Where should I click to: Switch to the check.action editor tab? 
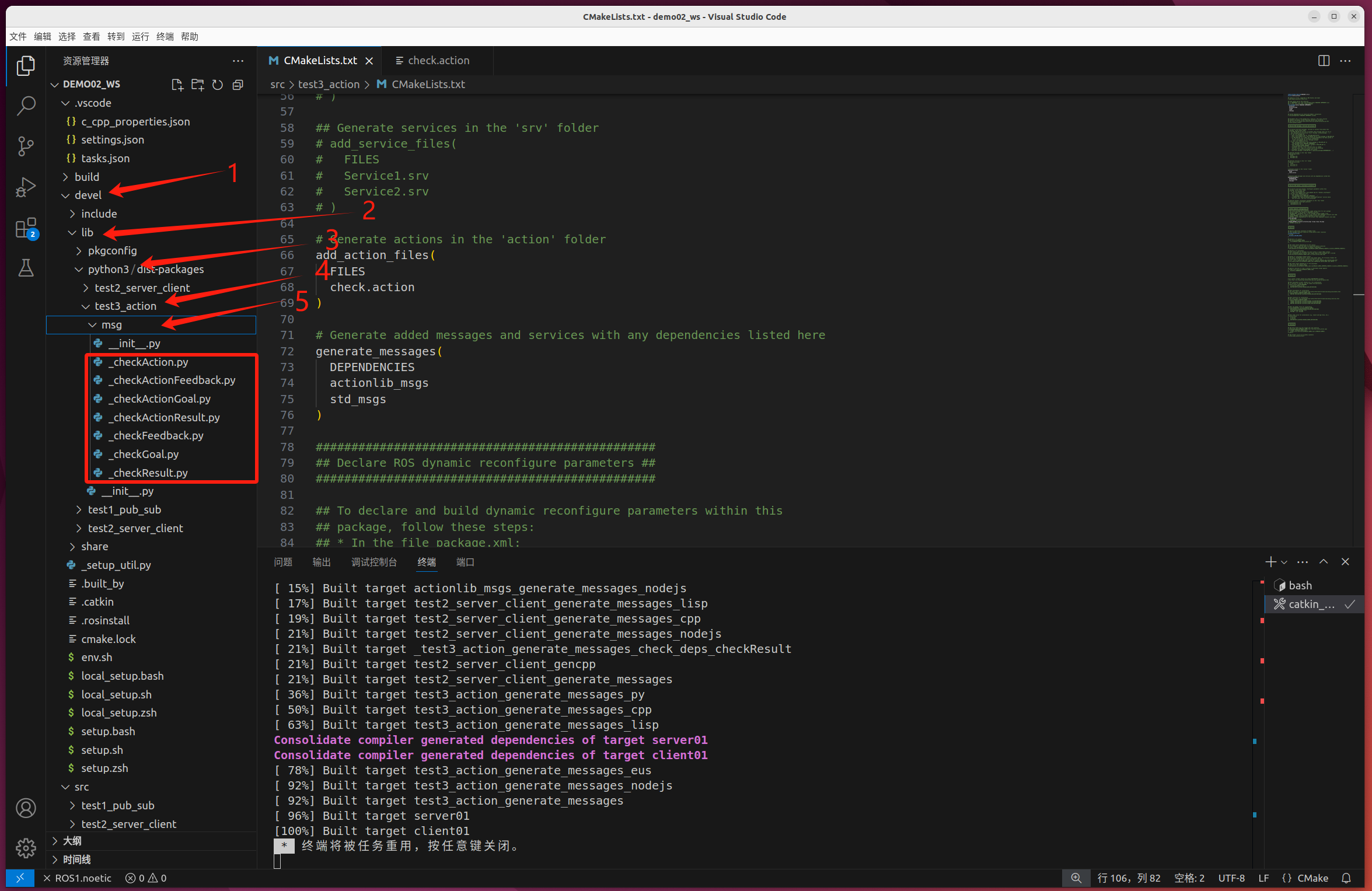pos(438,61)
